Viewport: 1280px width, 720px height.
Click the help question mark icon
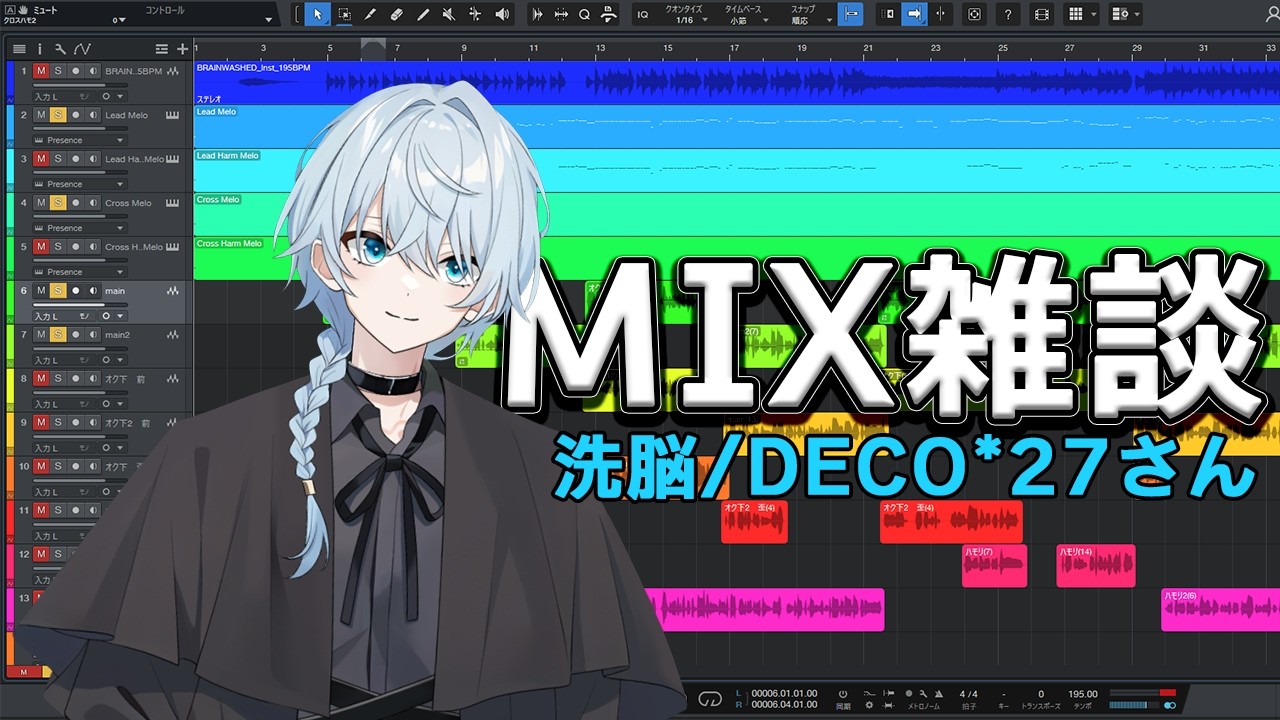(x=1008, y=14)
